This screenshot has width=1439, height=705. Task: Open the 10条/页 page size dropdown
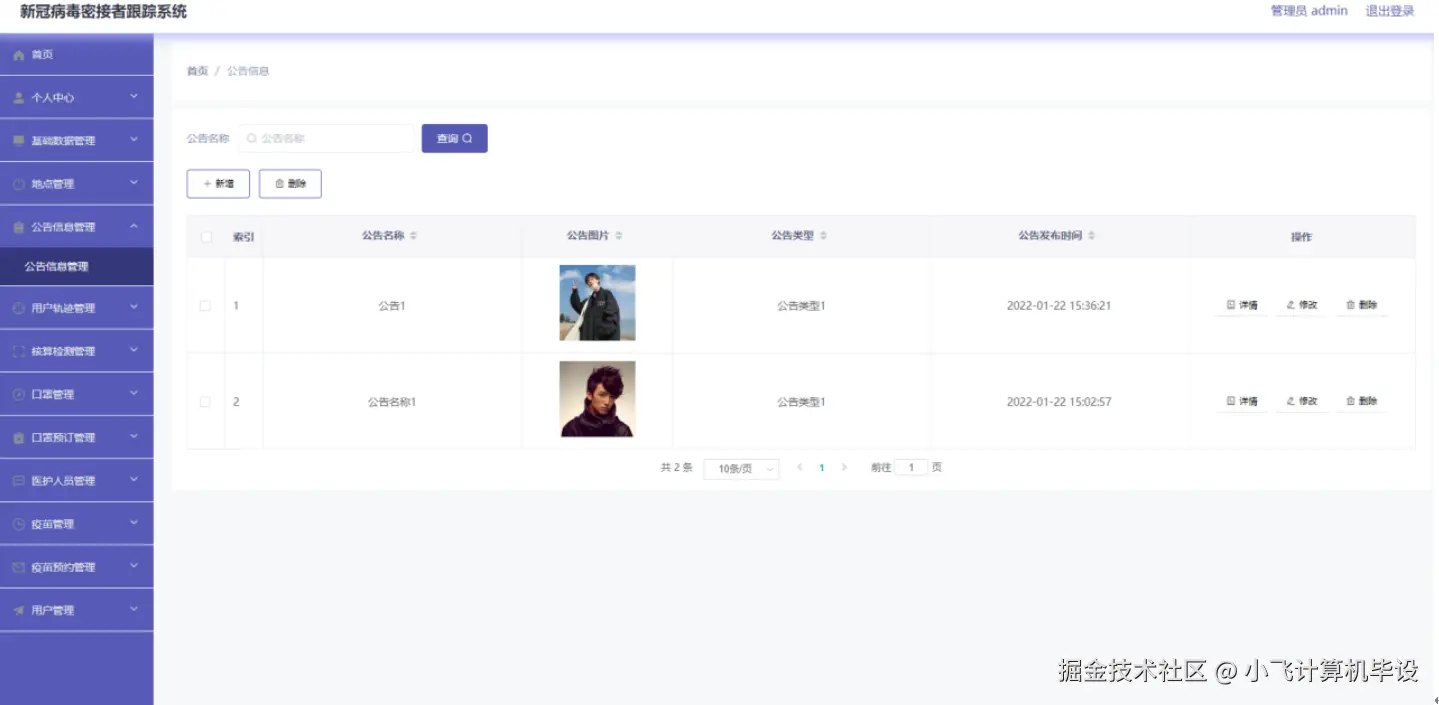(x=741, y=469)
